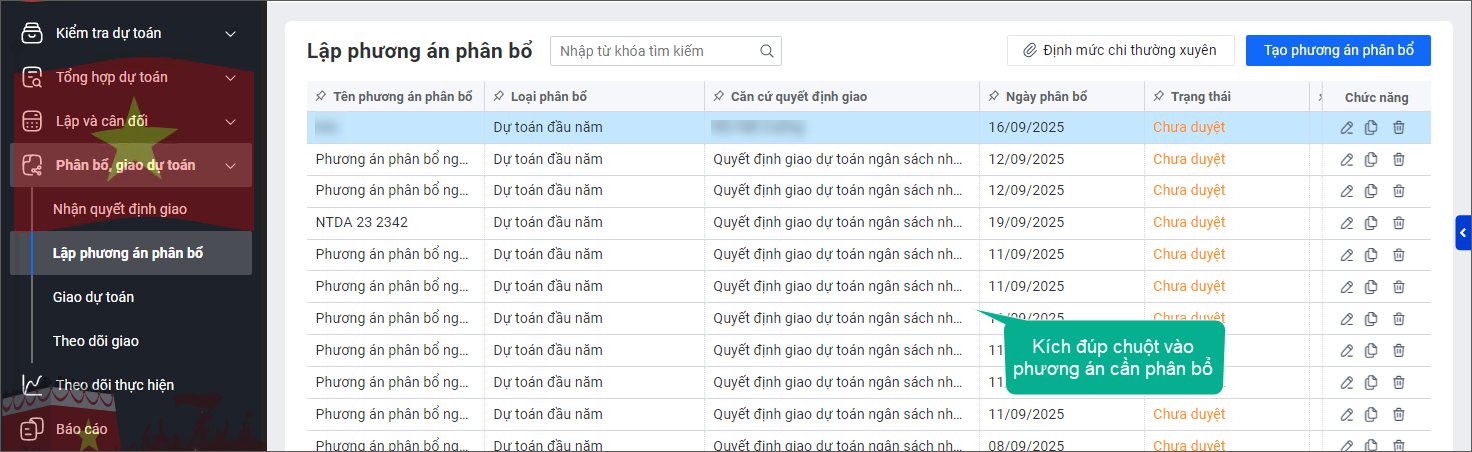This screenshot has height=452, width=1472.
Task: Click blue side panel collapse arrow tab
Action: (x=1463, y=233)
